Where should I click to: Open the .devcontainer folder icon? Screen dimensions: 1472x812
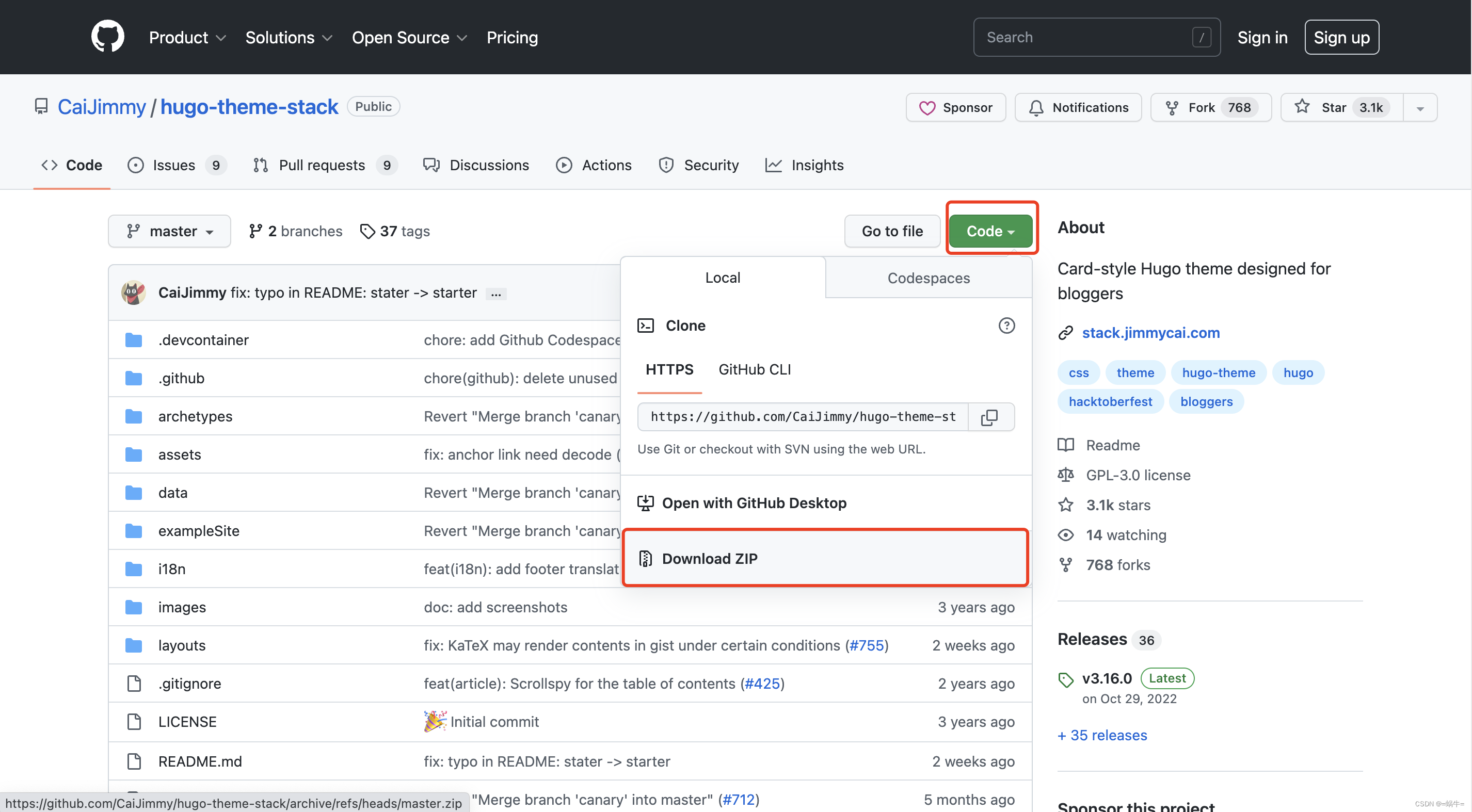pyautogui.click(x=134, y=340)
